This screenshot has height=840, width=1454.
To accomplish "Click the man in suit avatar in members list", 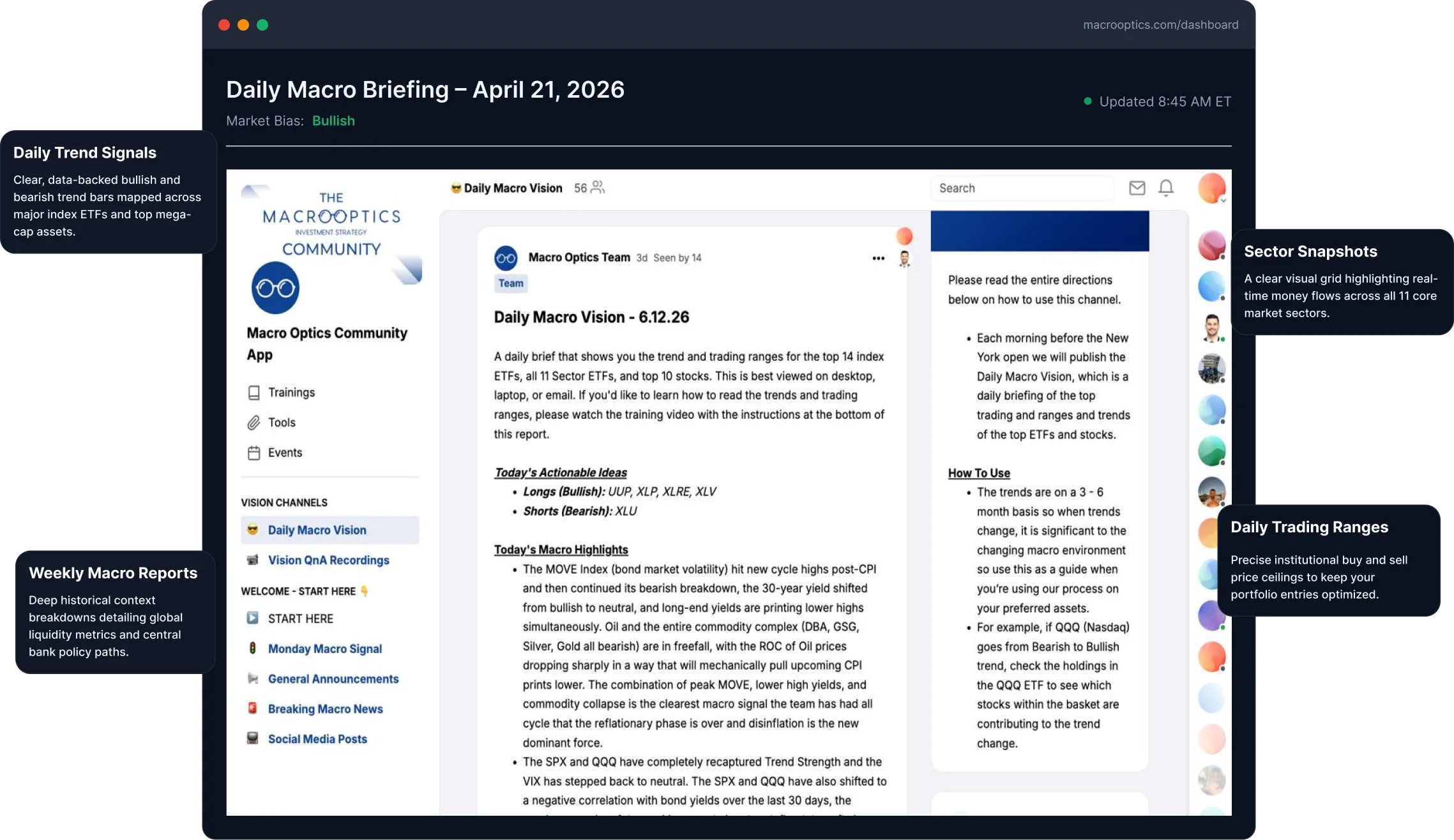I will 1211,329.
